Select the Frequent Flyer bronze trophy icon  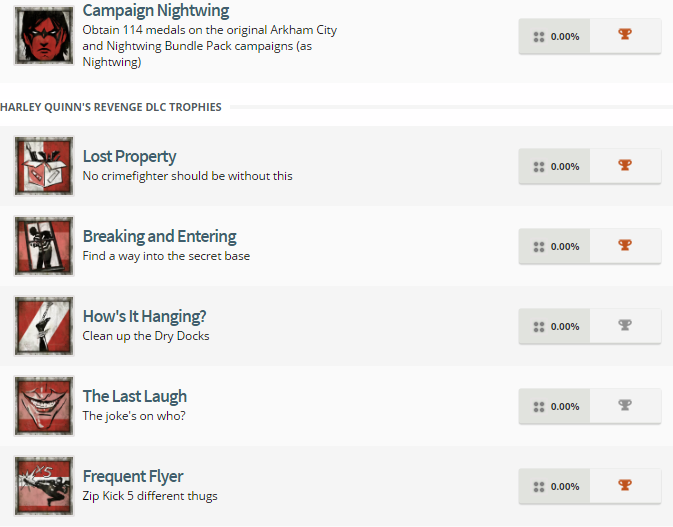click(625, 486)
